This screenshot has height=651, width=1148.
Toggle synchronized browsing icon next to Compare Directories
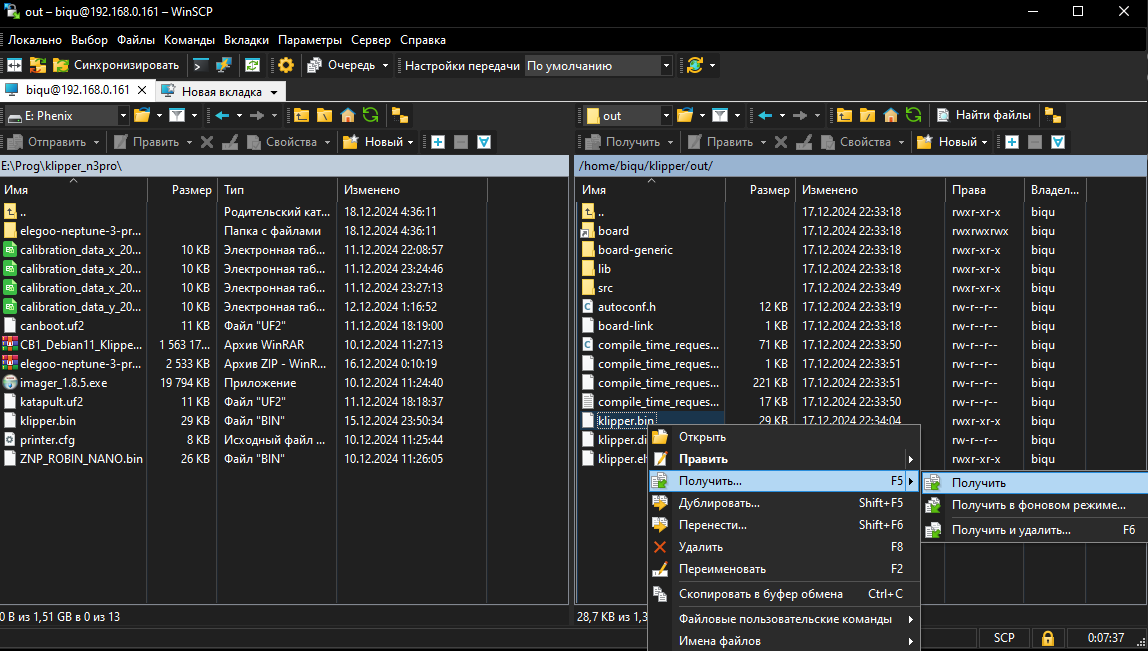point(37,65)
